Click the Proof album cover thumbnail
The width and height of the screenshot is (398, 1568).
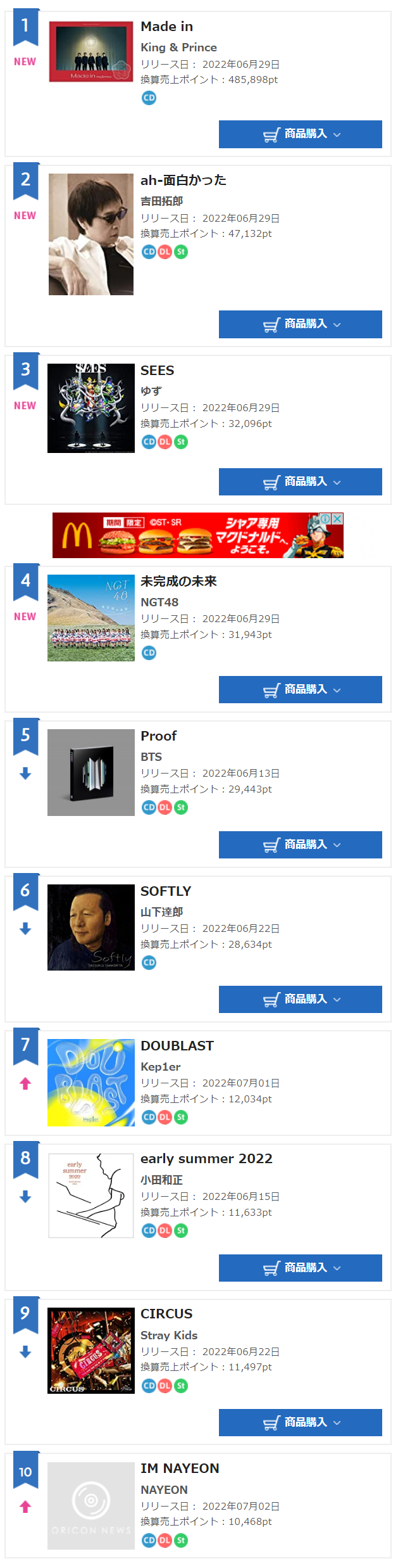(91, 772)
